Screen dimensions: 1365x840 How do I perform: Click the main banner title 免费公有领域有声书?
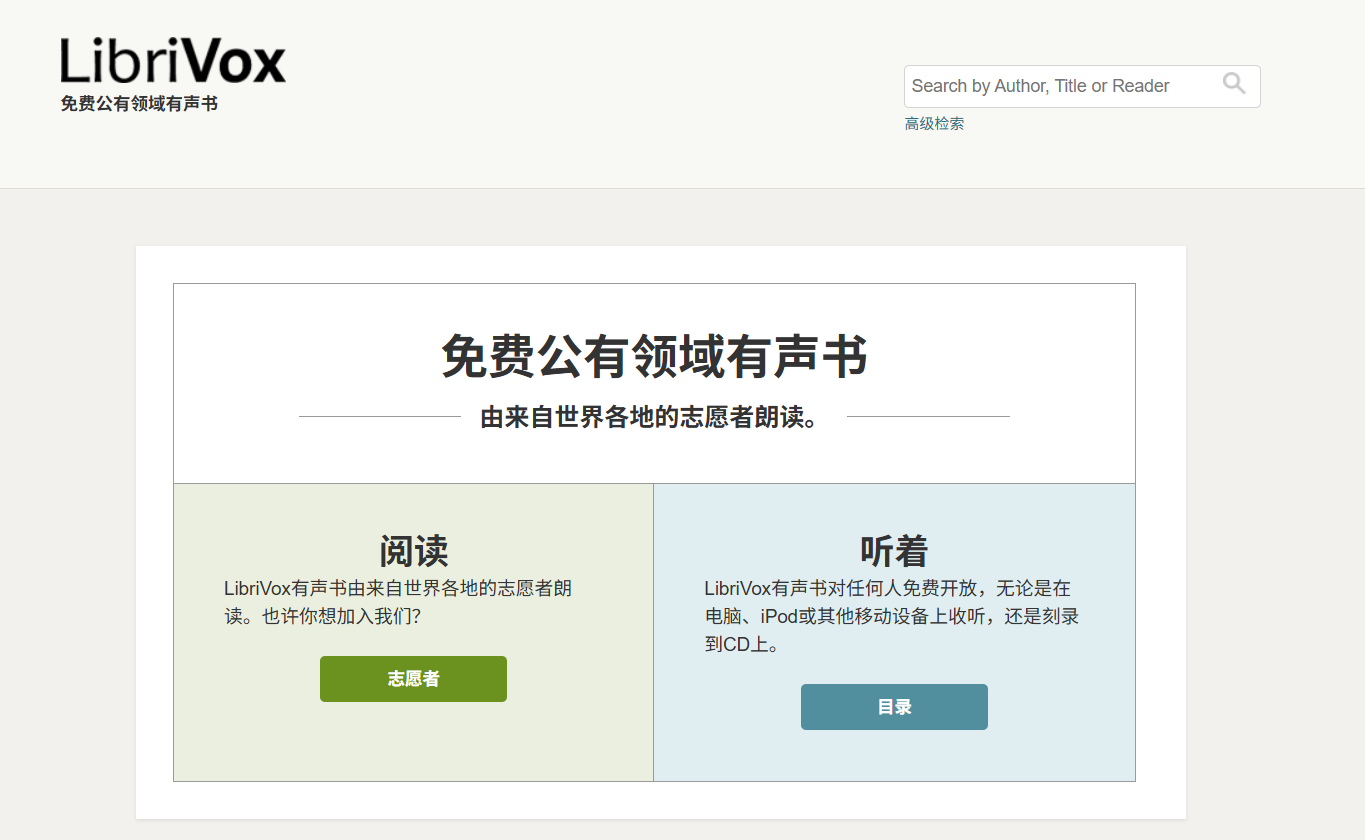(x=653, y=357)
